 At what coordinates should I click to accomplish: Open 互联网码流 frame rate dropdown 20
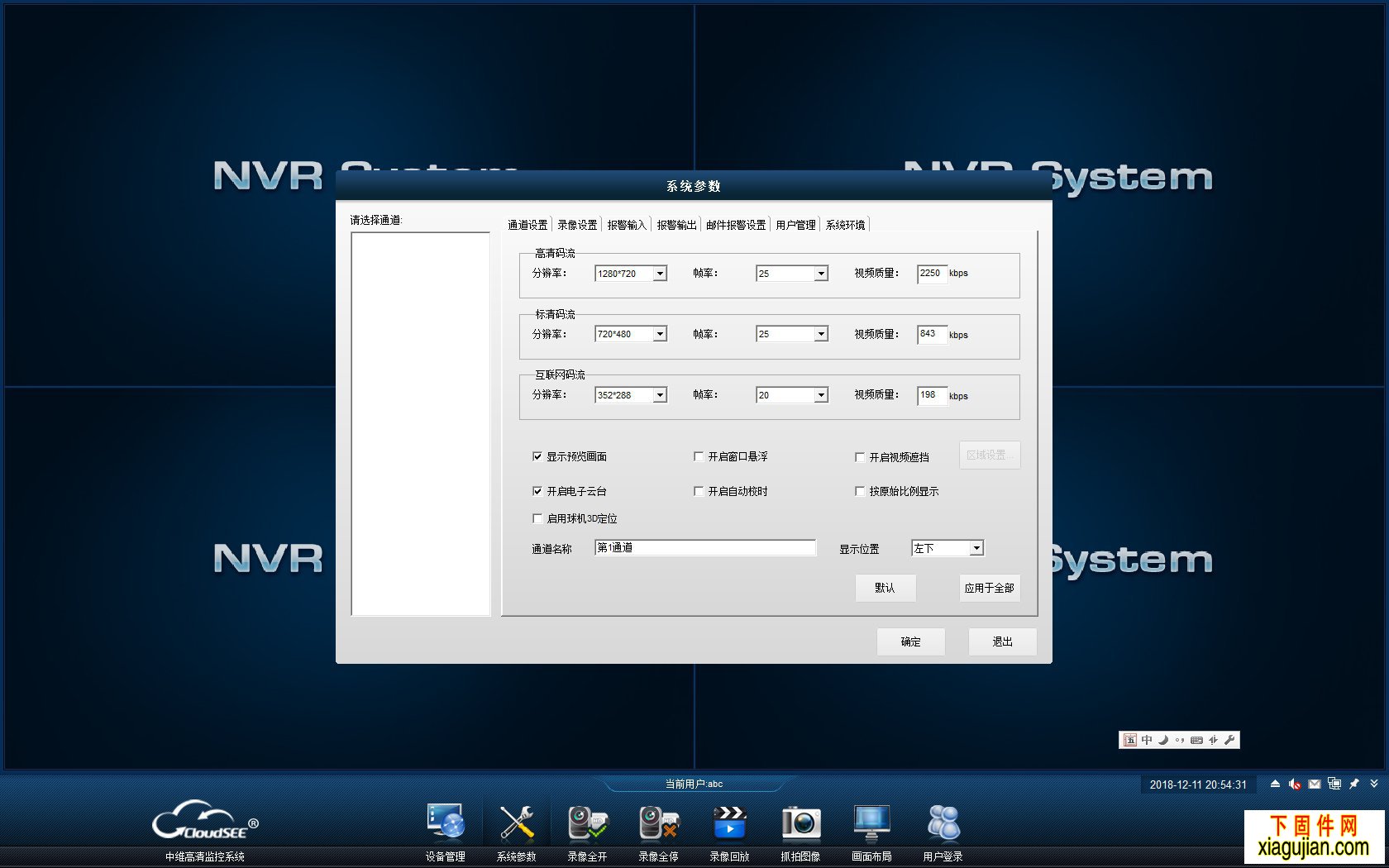pyautogui.click(x=792, y=395)
